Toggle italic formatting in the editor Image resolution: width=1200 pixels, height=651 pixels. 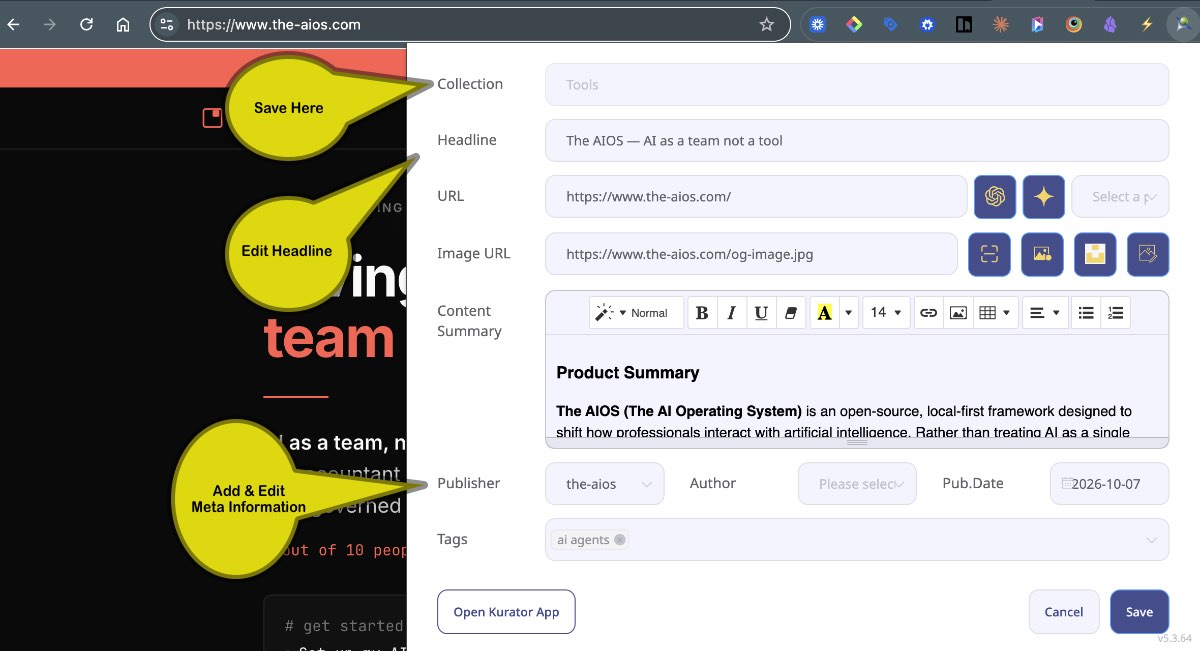point(732,313)
